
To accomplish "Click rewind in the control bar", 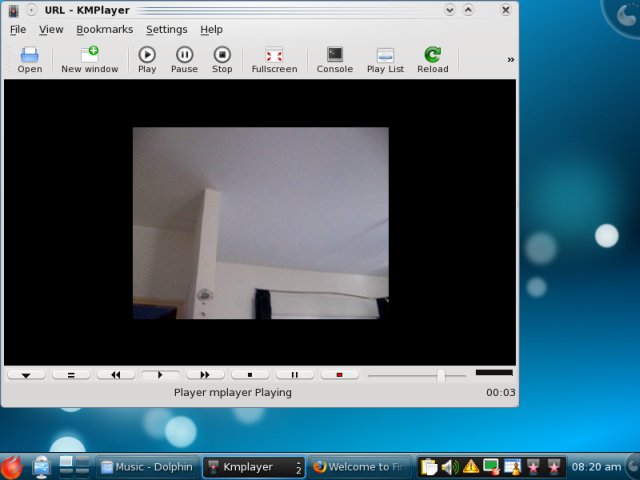I will [x=116, y=375].
